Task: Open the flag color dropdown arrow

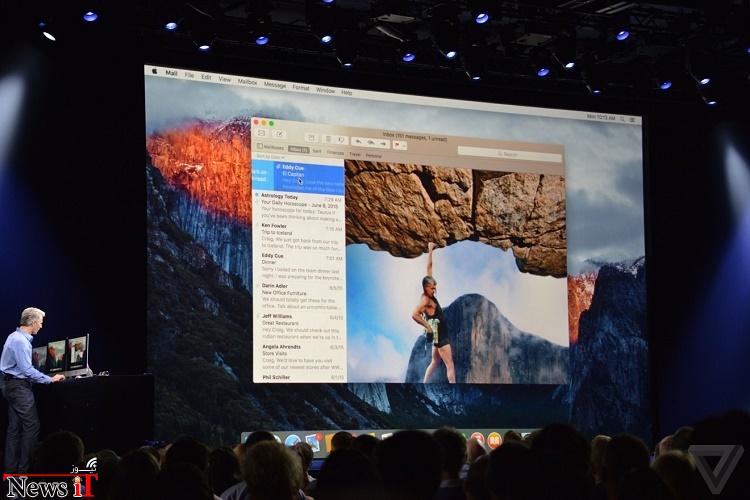Action: click(404, 145)
